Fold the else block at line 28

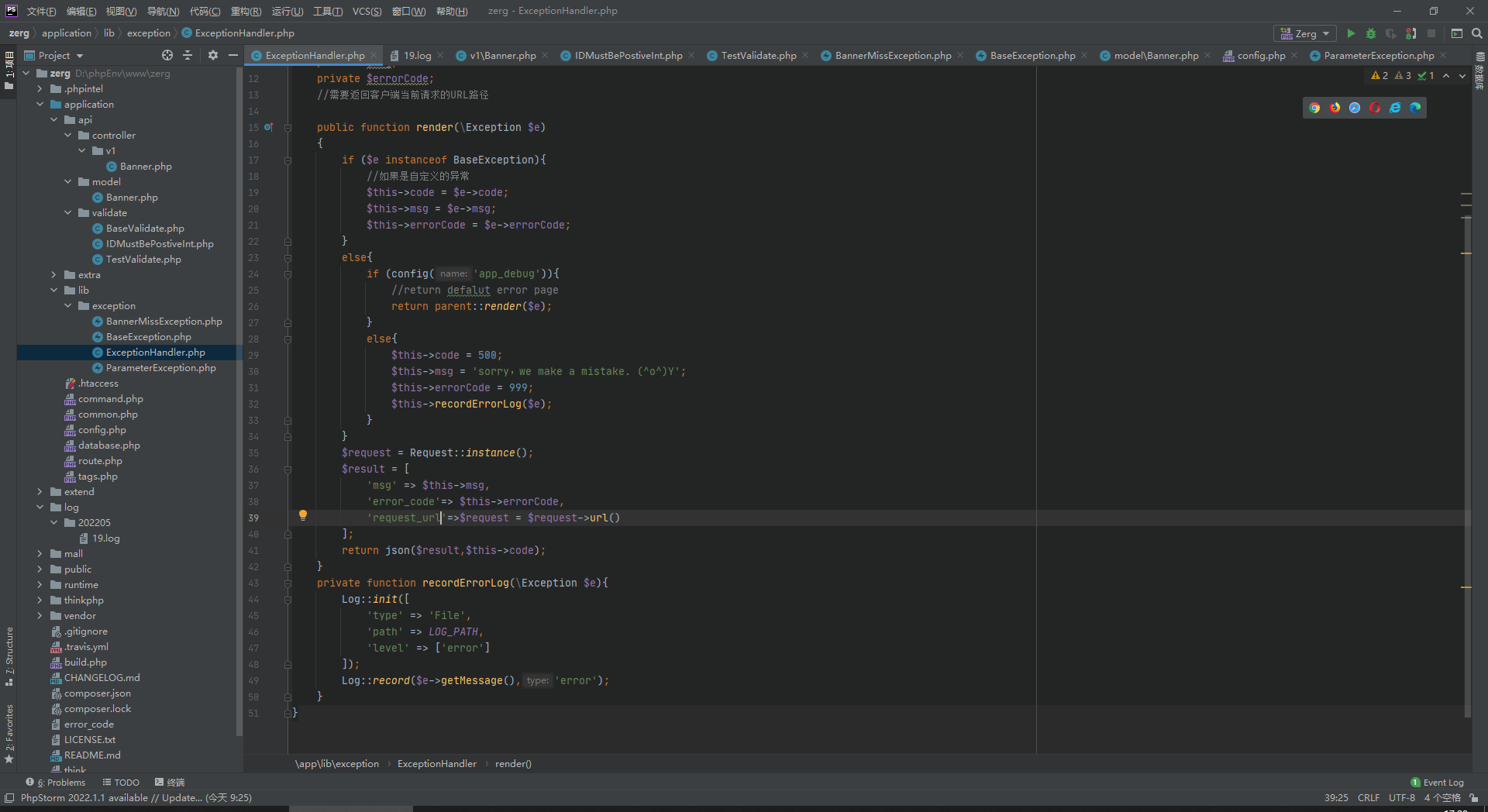coord(288,339)
